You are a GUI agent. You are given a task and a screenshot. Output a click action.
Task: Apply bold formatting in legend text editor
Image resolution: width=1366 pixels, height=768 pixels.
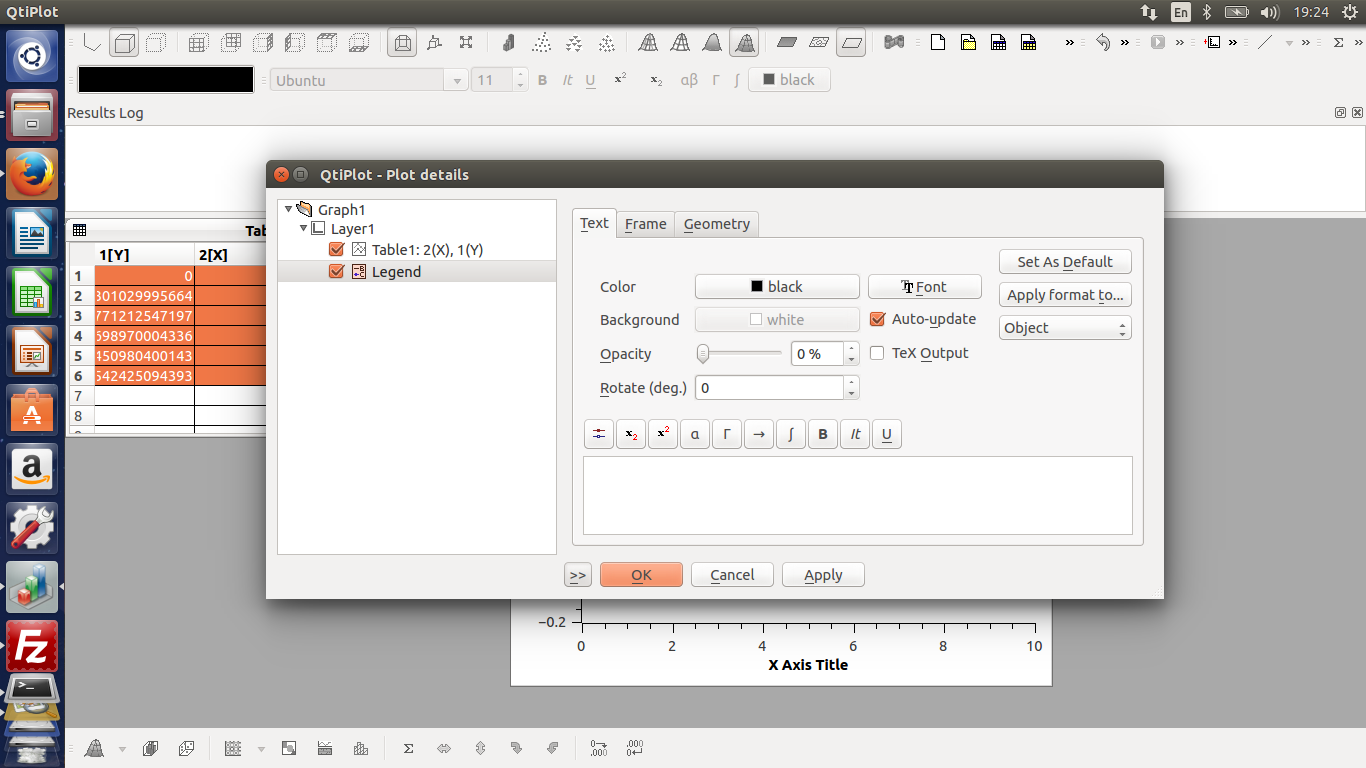click(x=823, y=434)
